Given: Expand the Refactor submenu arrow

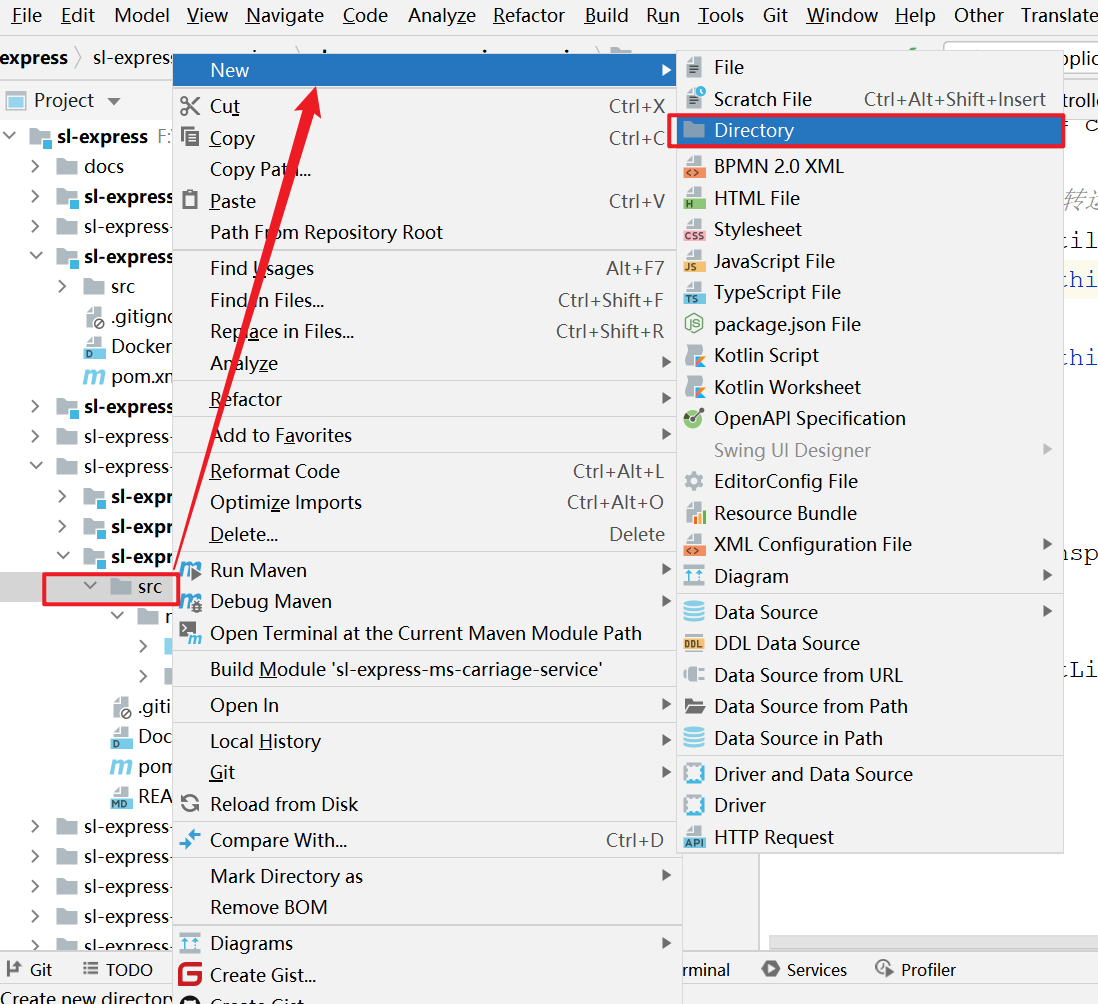Looking at the screenshot, I should (666, 398).
